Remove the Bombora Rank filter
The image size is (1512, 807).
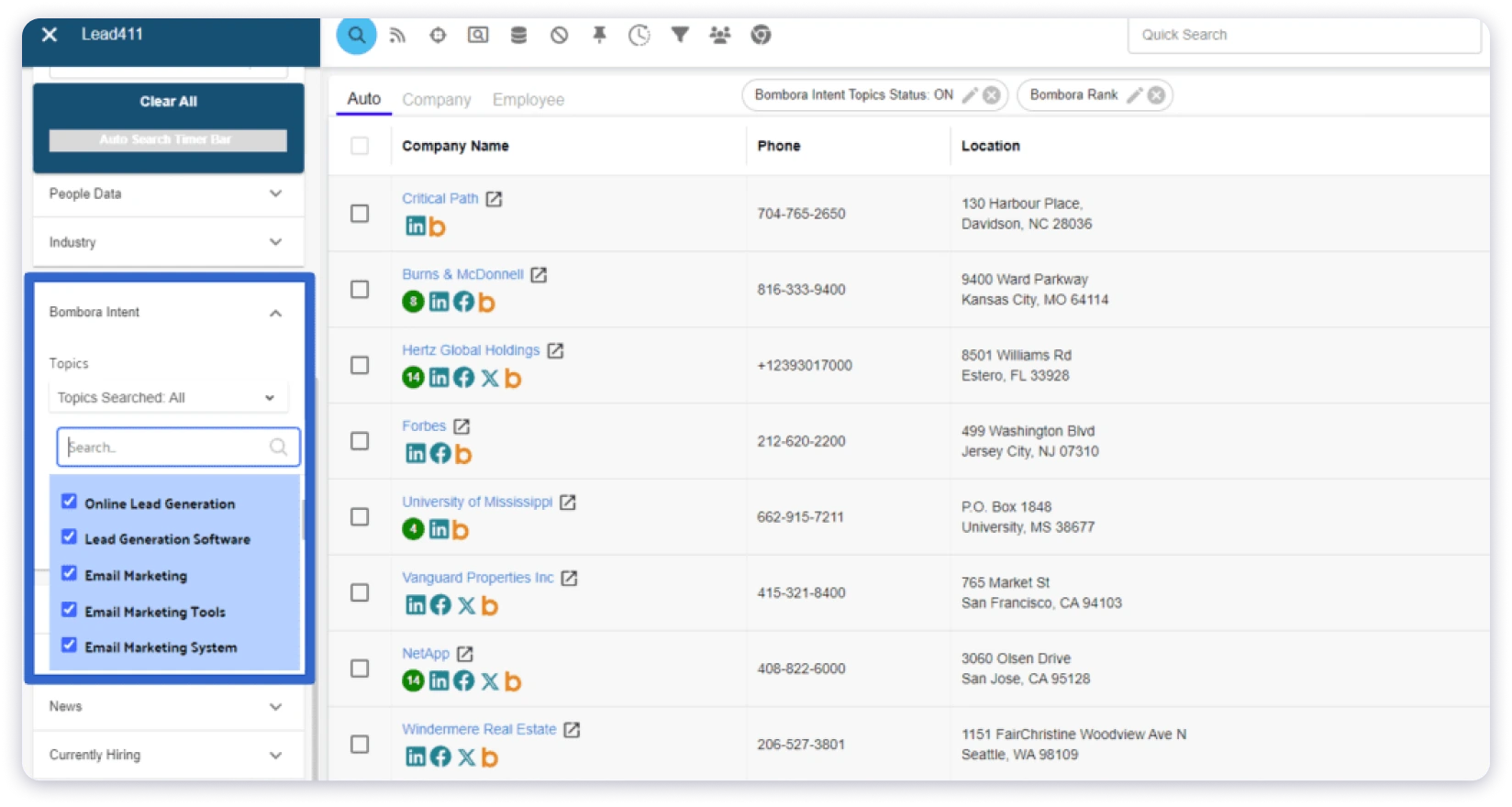pos(1157,95)
